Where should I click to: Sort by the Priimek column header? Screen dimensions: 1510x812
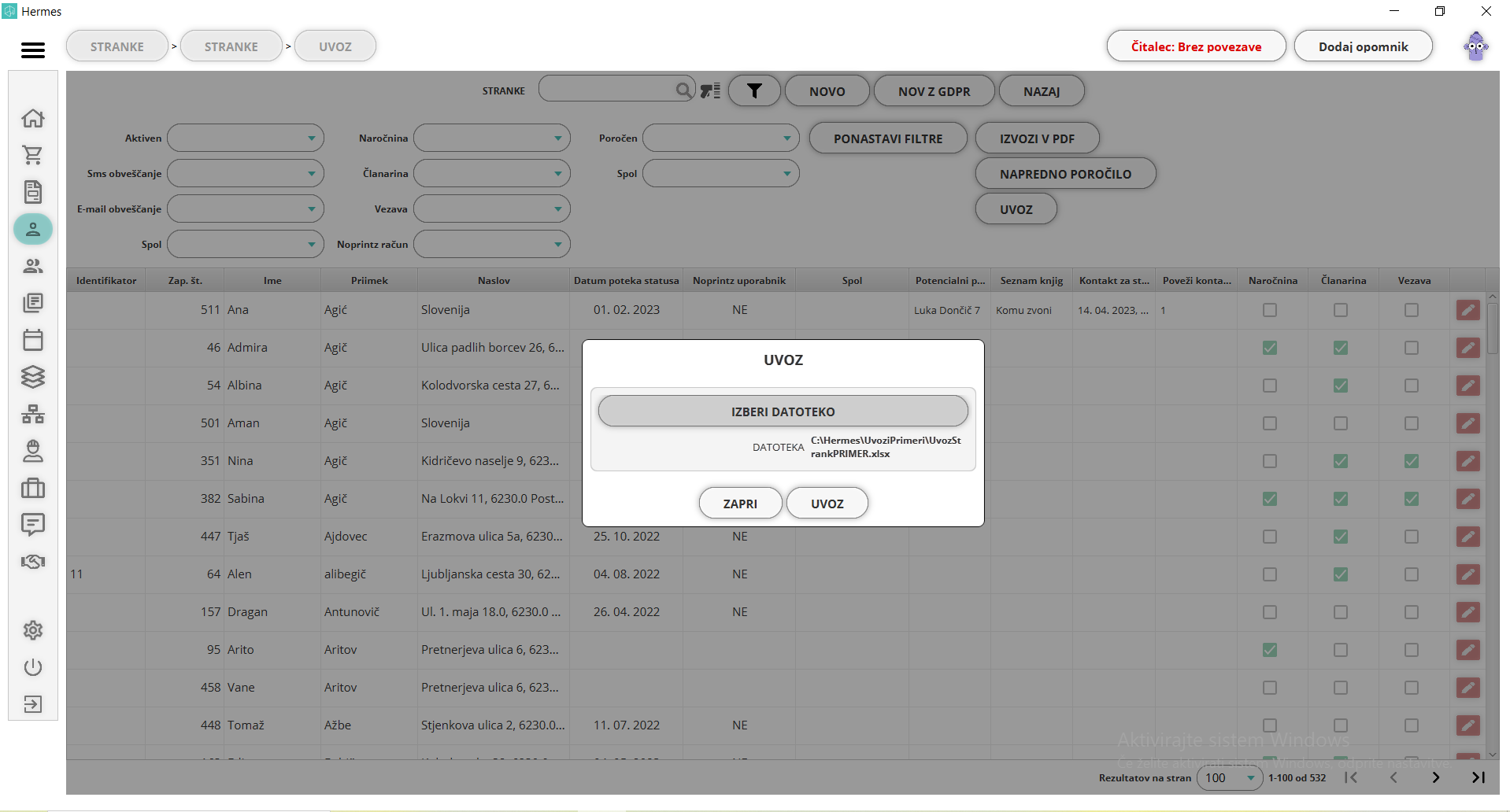coord(369,280)
